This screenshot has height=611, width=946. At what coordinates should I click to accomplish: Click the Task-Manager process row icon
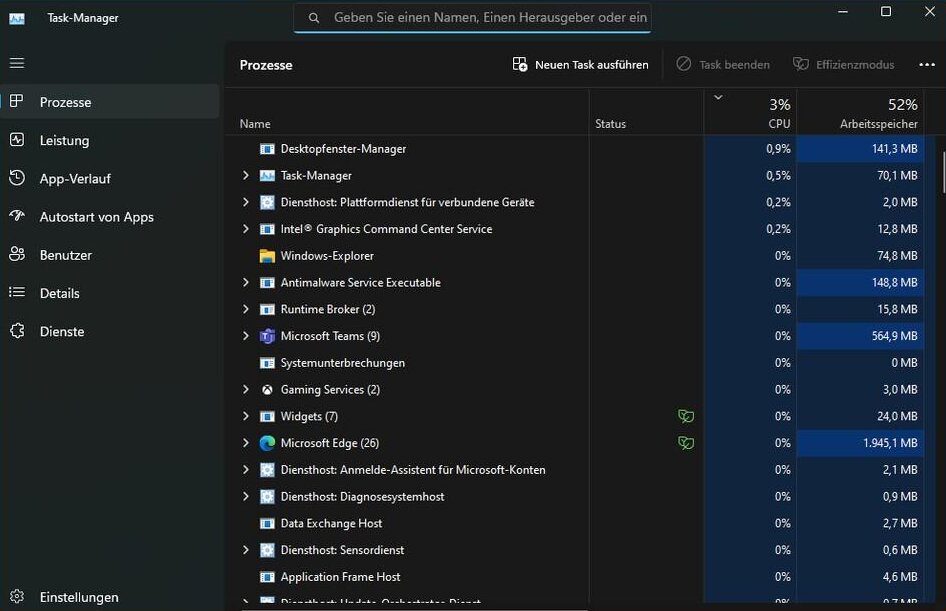click(x=267, y=176)
